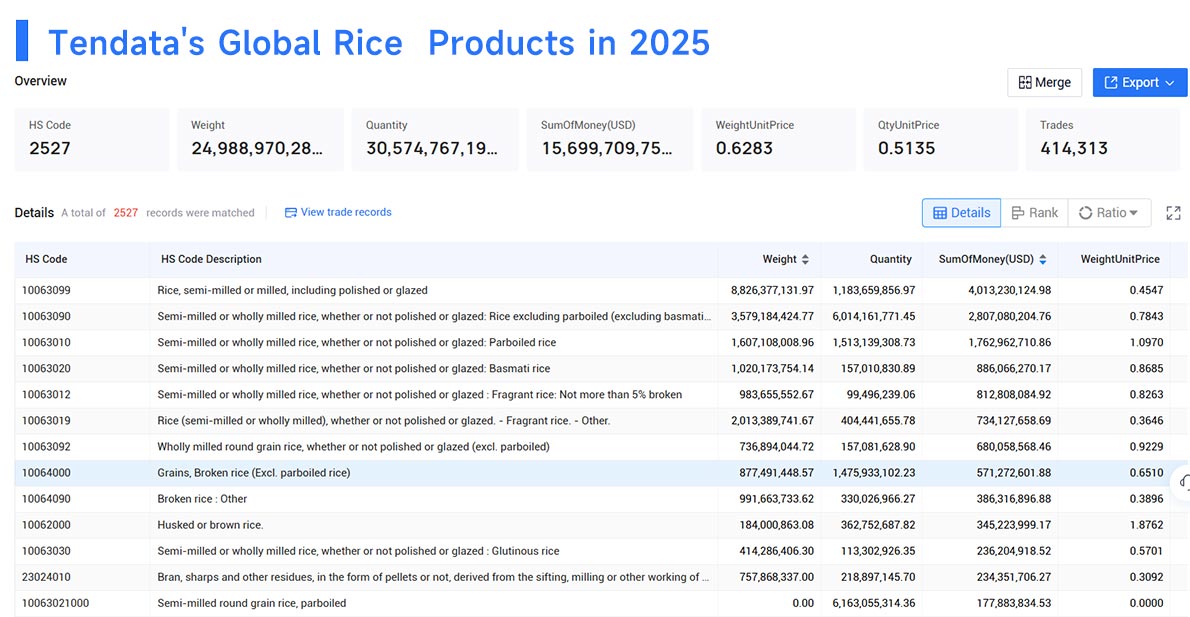
Task: Click the View trade records link
Action: pyautogui.click(x=338, y=212)
